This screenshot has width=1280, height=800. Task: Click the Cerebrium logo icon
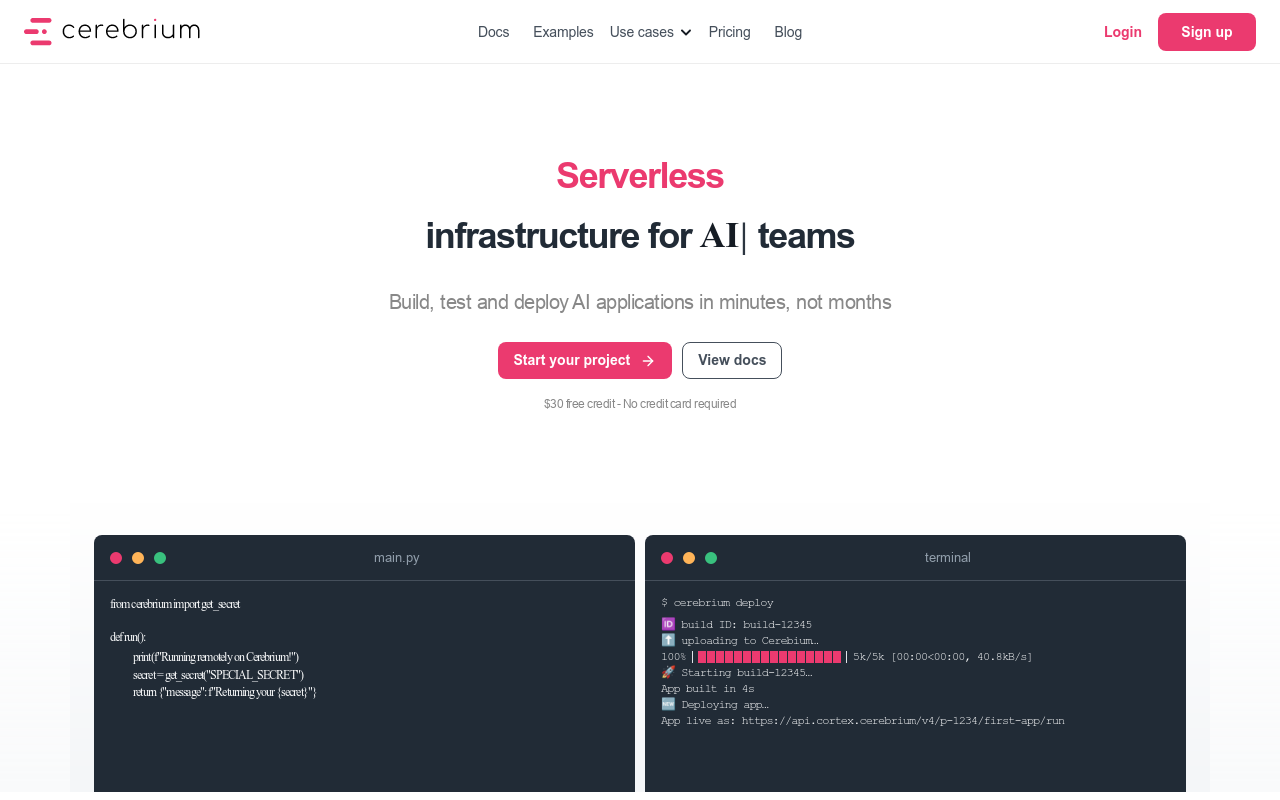38,31
